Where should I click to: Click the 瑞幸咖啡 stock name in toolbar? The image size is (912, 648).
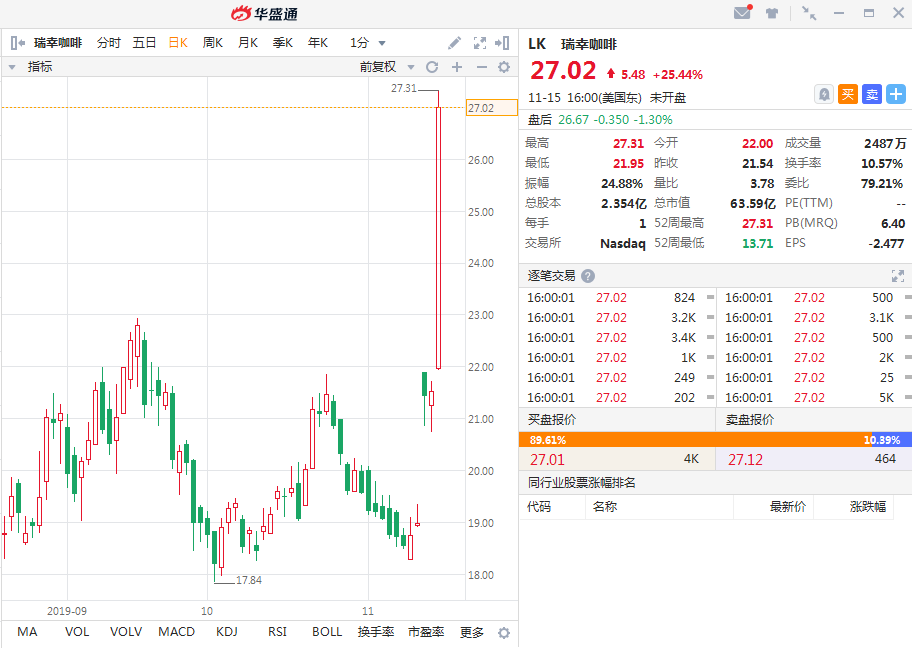58,43
